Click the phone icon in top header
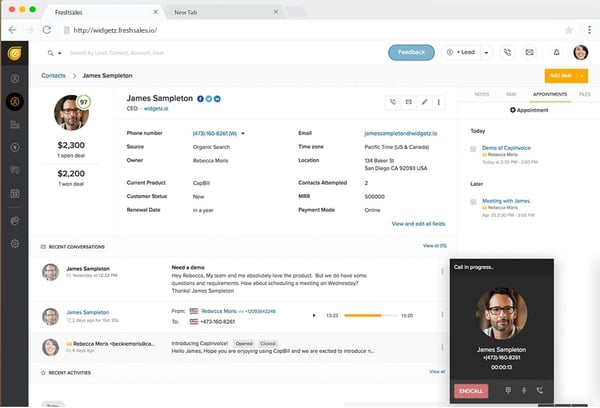Viewport: 600px width, 408px height. tap(508, 52)
